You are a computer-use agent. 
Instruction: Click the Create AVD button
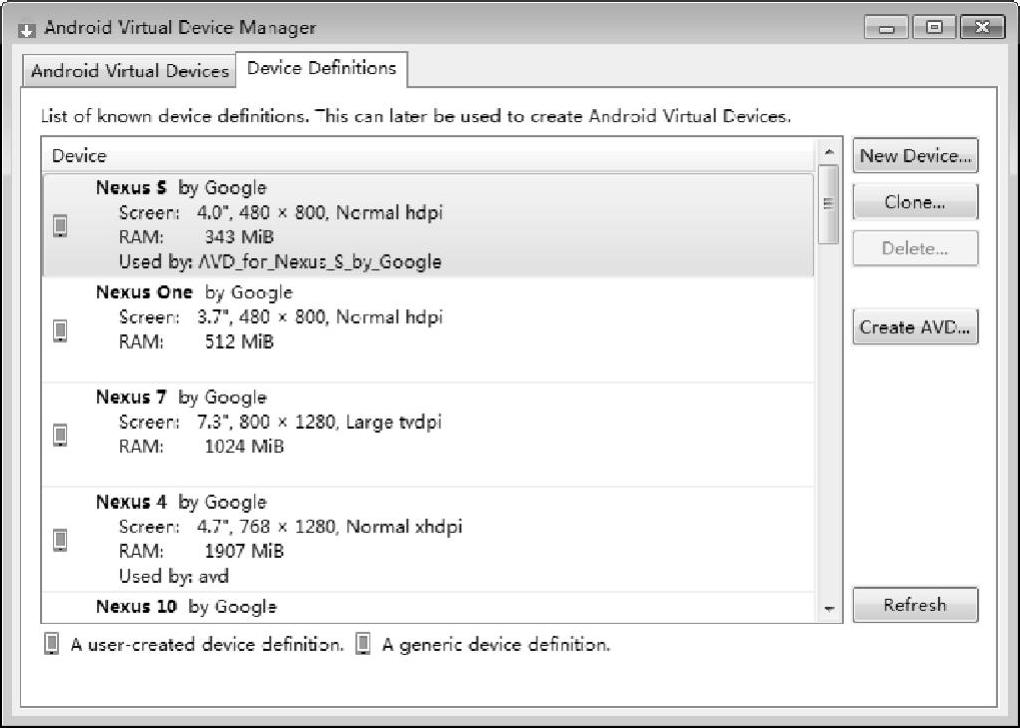point(915,327)
